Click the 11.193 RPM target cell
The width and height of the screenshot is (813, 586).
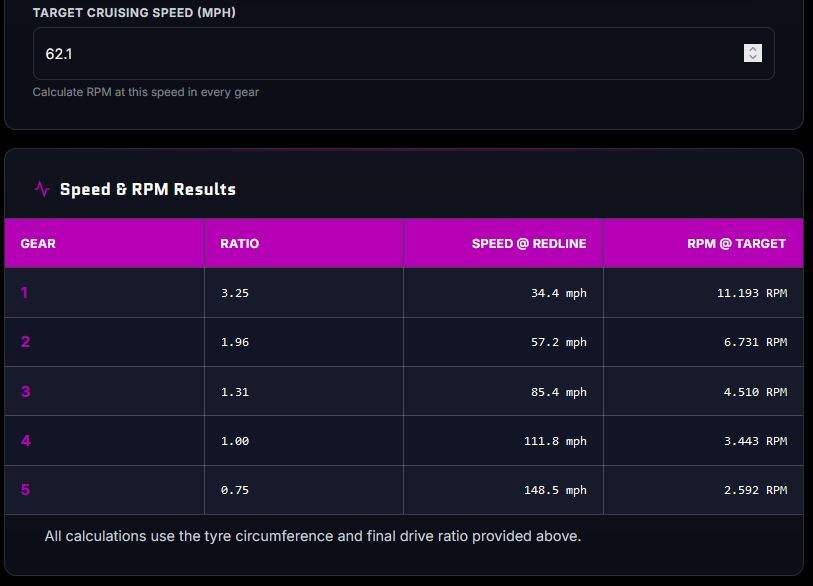[751, 293]
